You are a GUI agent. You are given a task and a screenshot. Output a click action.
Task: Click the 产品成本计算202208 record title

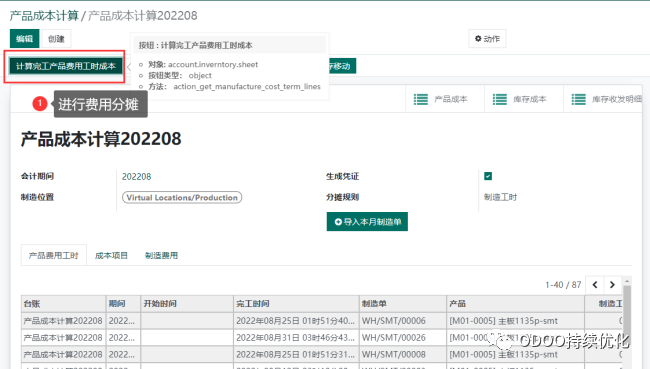point(101,139)
